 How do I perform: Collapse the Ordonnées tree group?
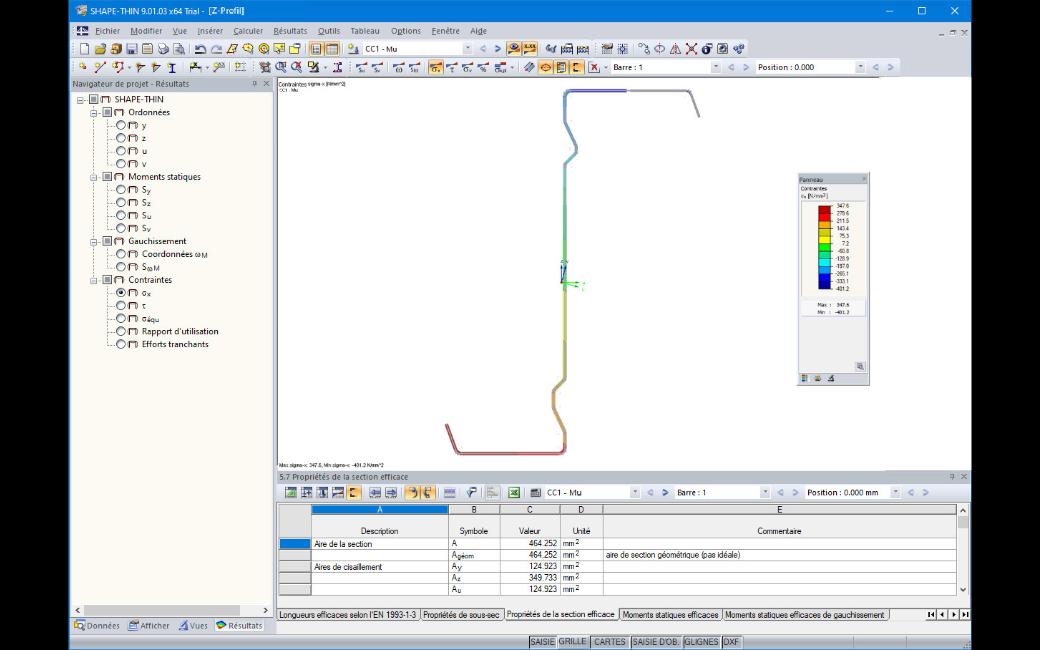(94, 113)
